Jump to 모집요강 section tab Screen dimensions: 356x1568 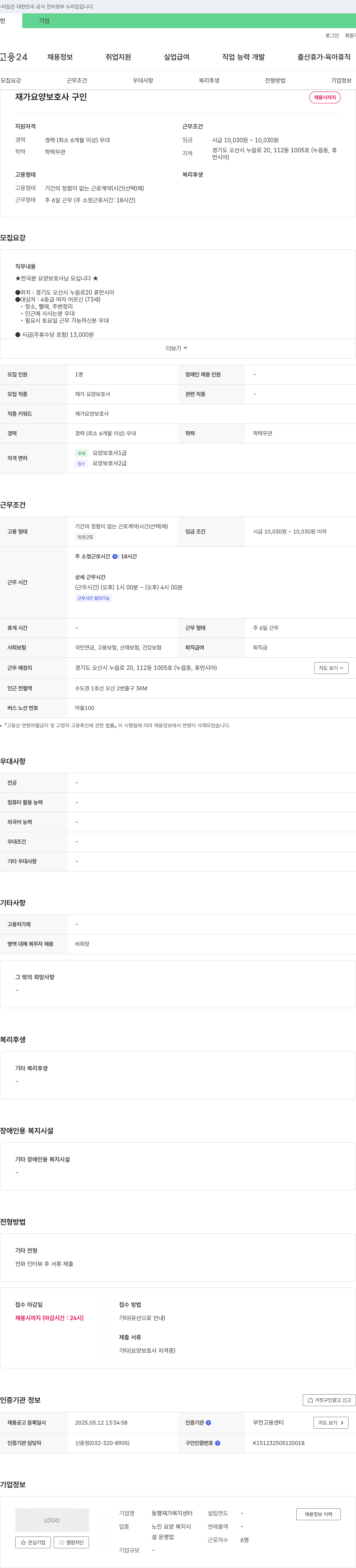coord(11,80)
